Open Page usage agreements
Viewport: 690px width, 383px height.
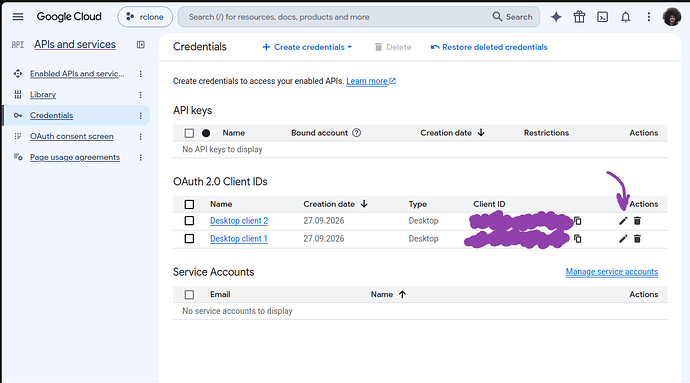(x=75, y=157)
